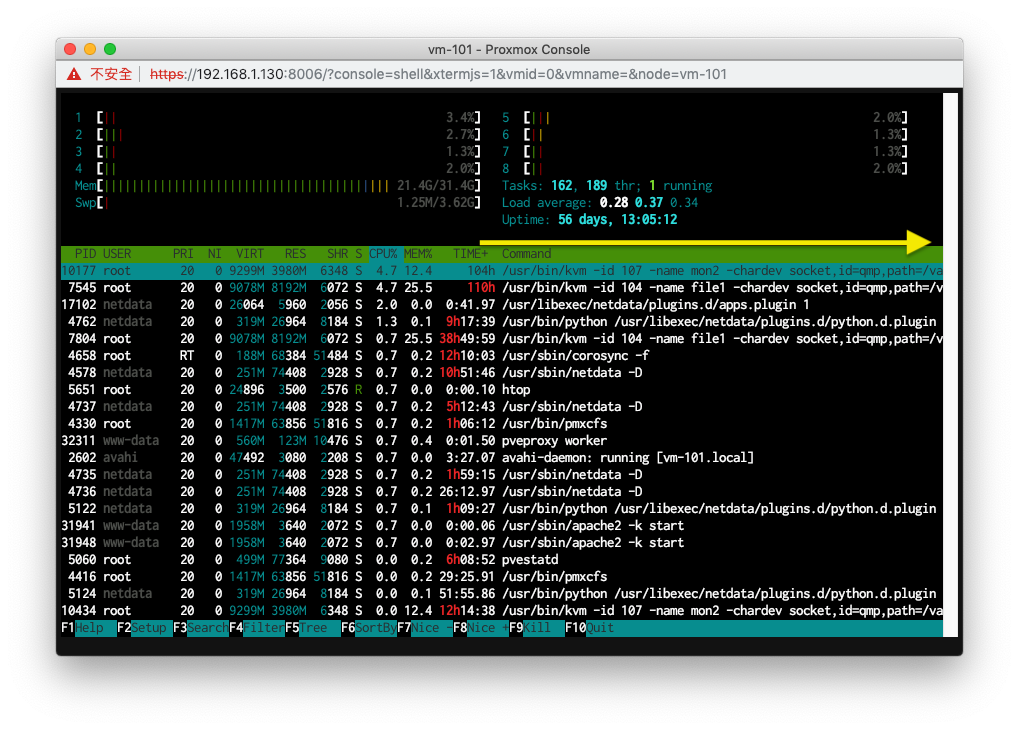The height and width of the screenshot is (730, 1019).
Task: Click CPU 5 usage meter
Action: click(704, 118)
